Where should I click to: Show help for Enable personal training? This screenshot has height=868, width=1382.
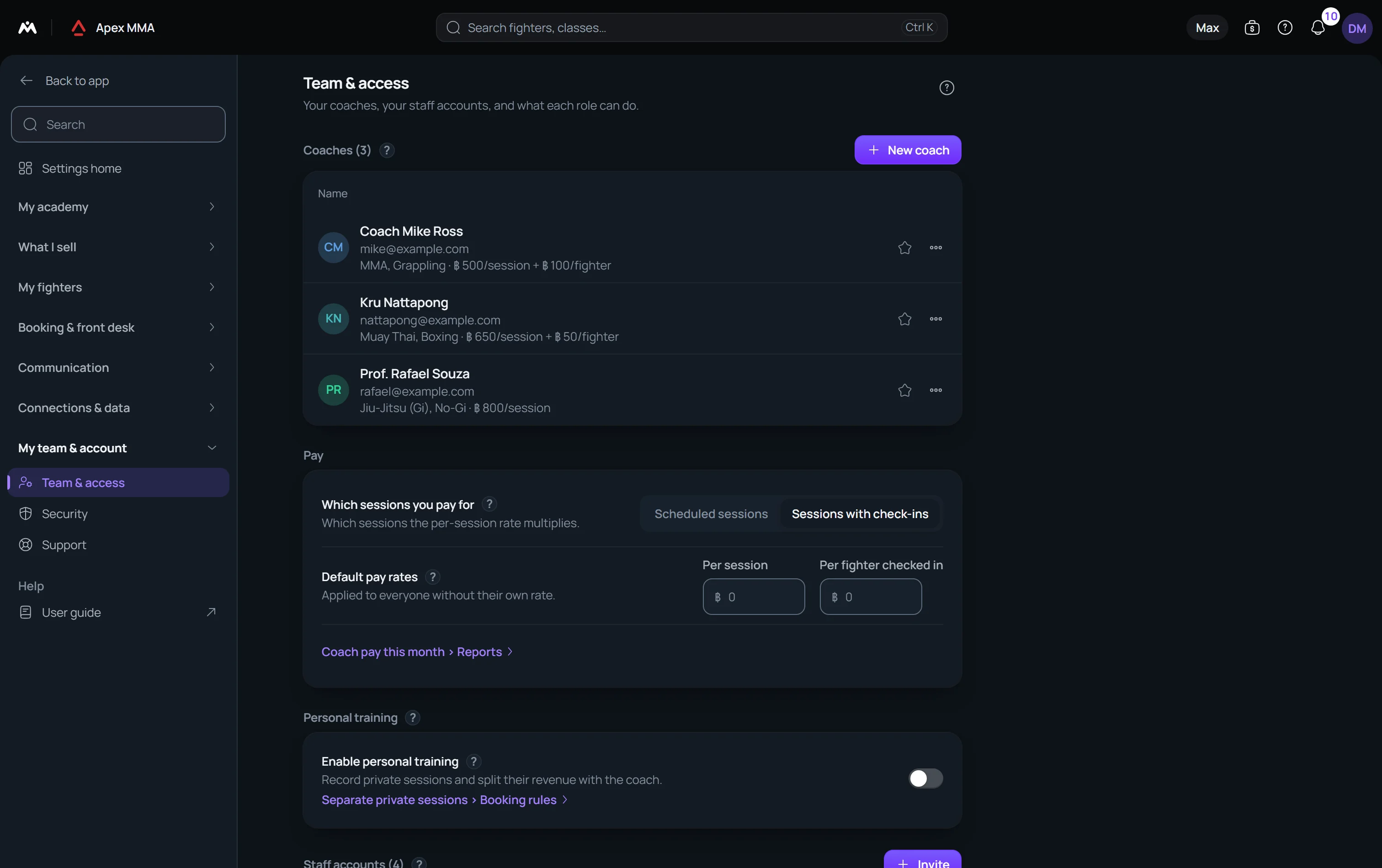473,761
